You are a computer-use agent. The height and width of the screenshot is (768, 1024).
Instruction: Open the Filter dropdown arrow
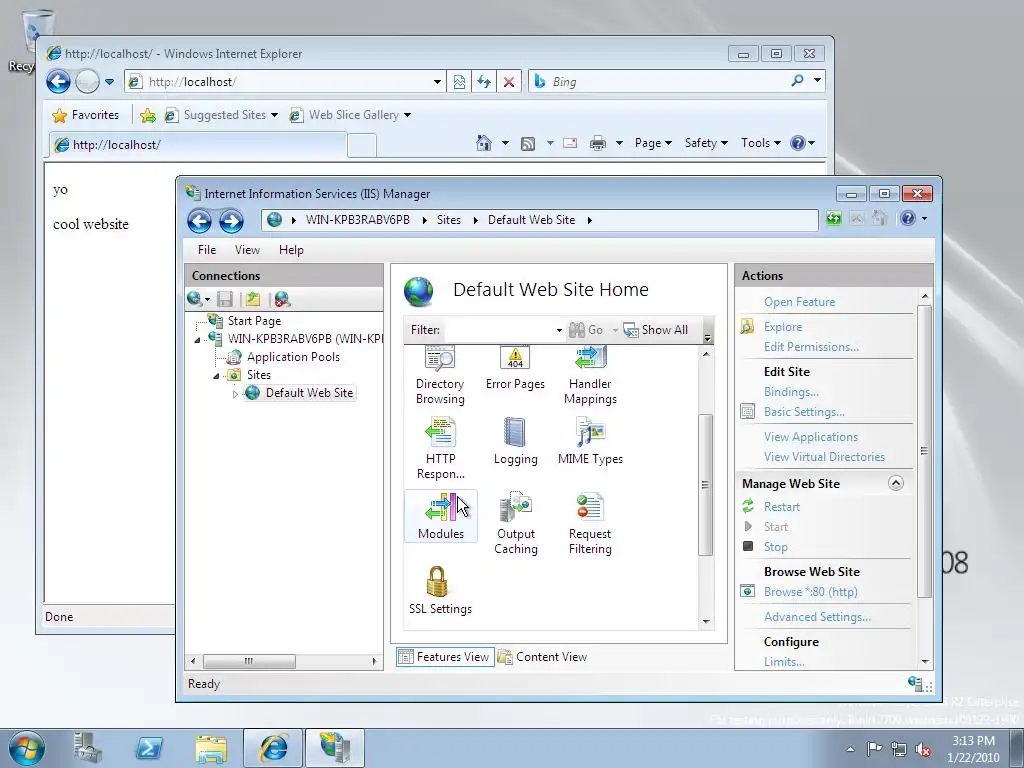click(x=559, y=330)
